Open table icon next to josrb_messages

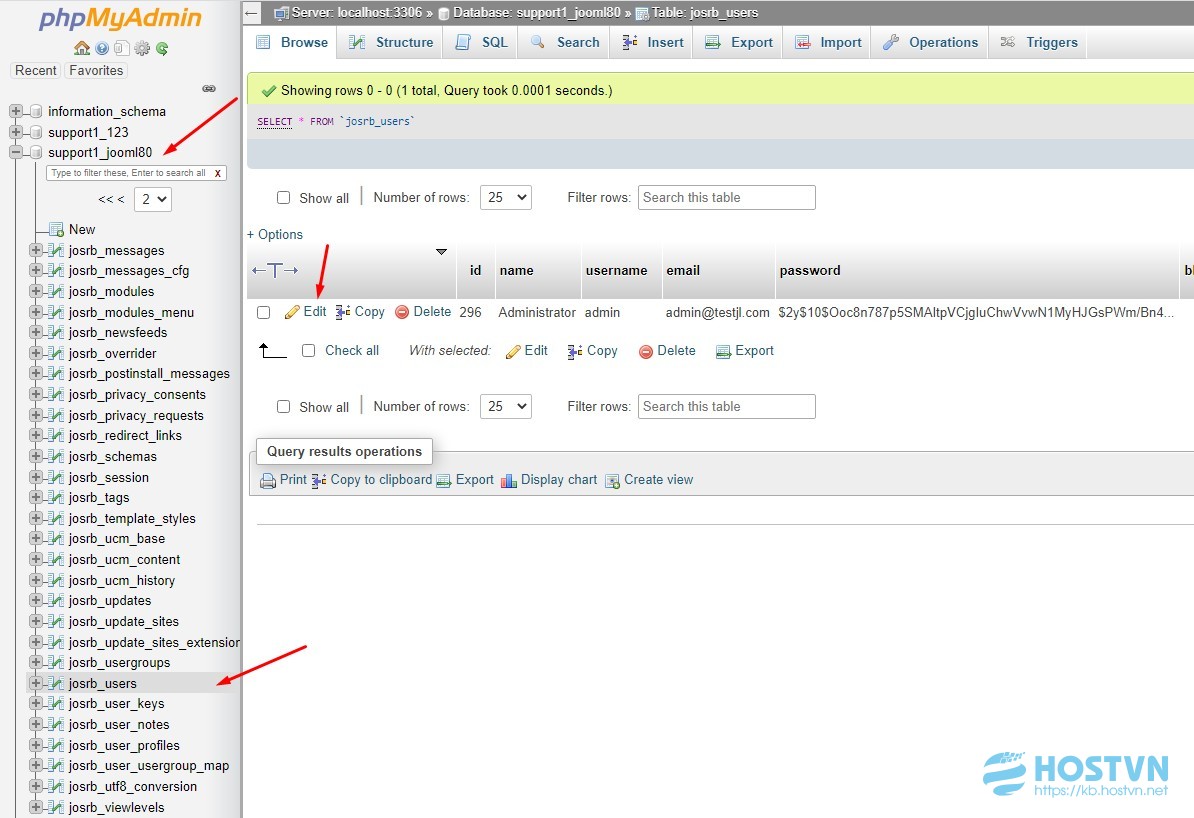click(56, 250)
